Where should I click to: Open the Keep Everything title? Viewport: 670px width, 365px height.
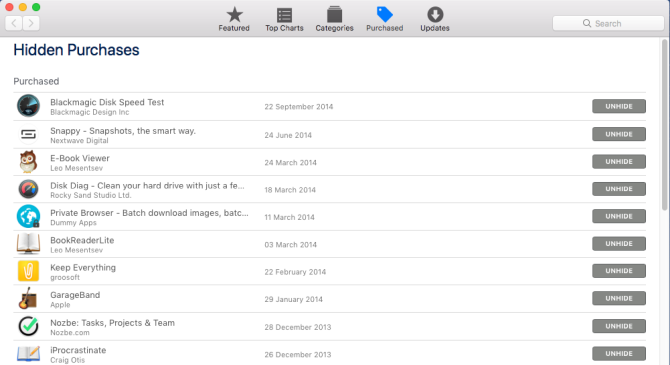(83, 268)
